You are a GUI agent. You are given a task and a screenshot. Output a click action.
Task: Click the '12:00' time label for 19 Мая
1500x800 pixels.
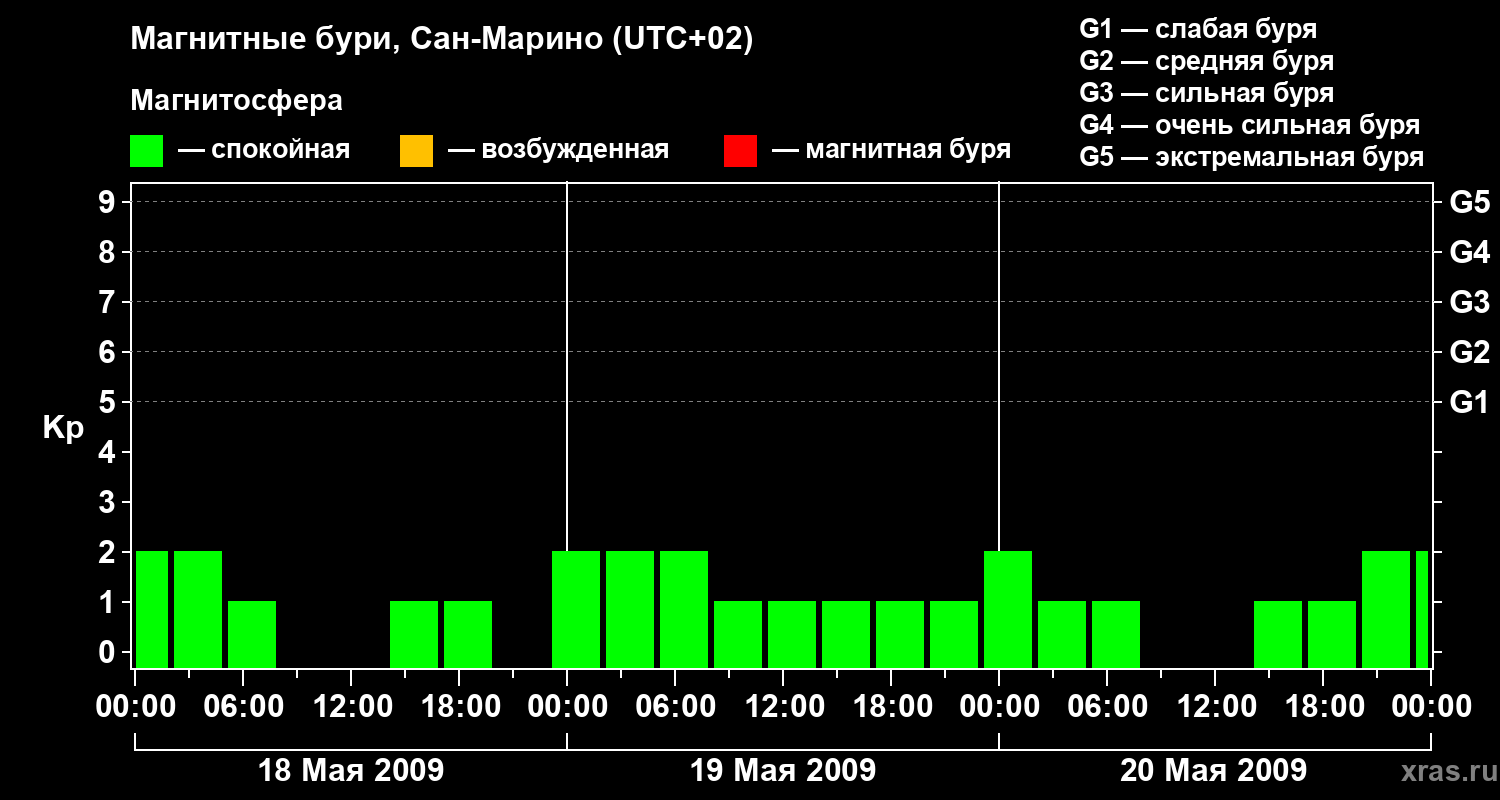pos(783,707)
